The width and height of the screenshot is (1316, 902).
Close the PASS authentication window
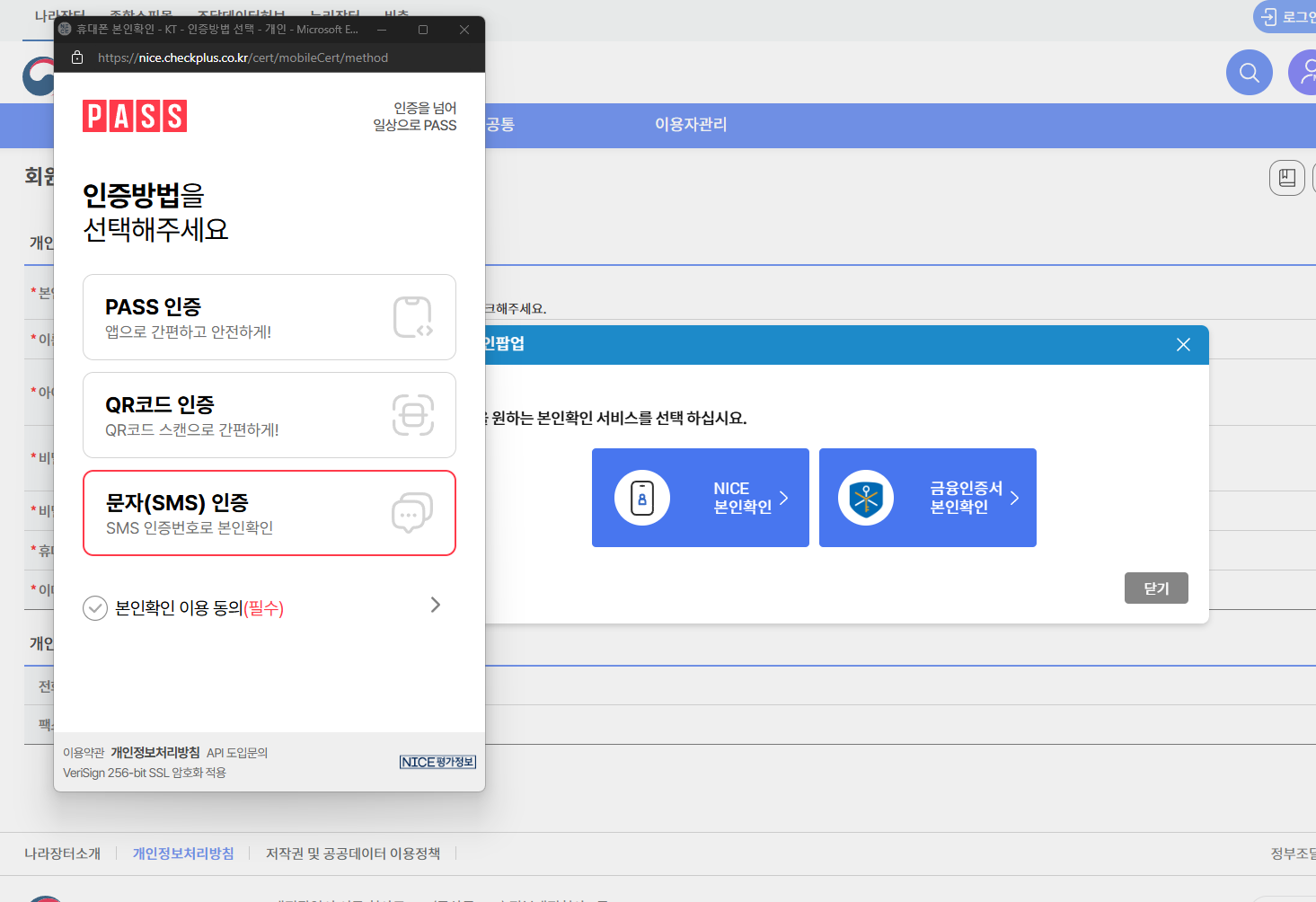point(464,30)
